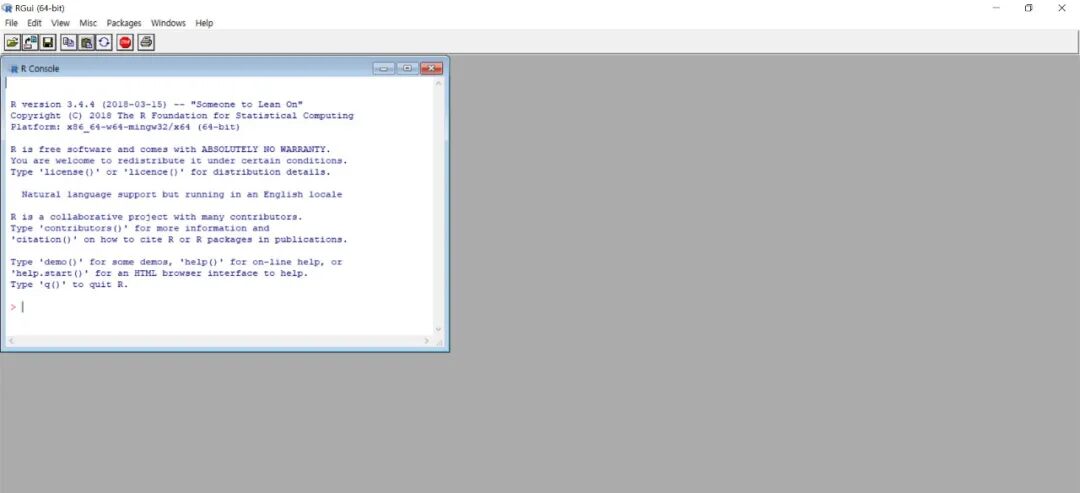Click the "Type 'q()' to quit R" line
The height and width of the screenshot is (493, 1080).
click(x=70, y=284)
